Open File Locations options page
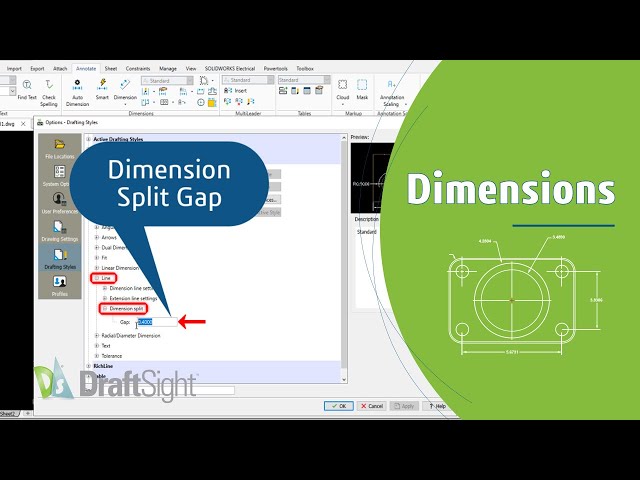Image resolution: width=640 pixels, height=480 pixels. 60,149
